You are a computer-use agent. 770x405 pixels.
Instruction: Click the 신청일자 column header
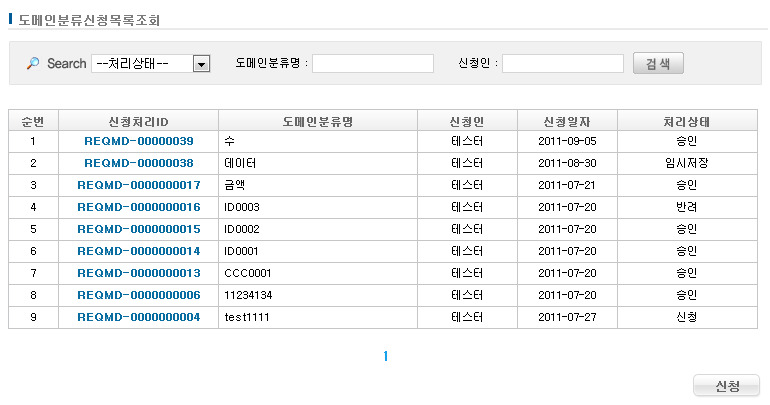(567, 120)
